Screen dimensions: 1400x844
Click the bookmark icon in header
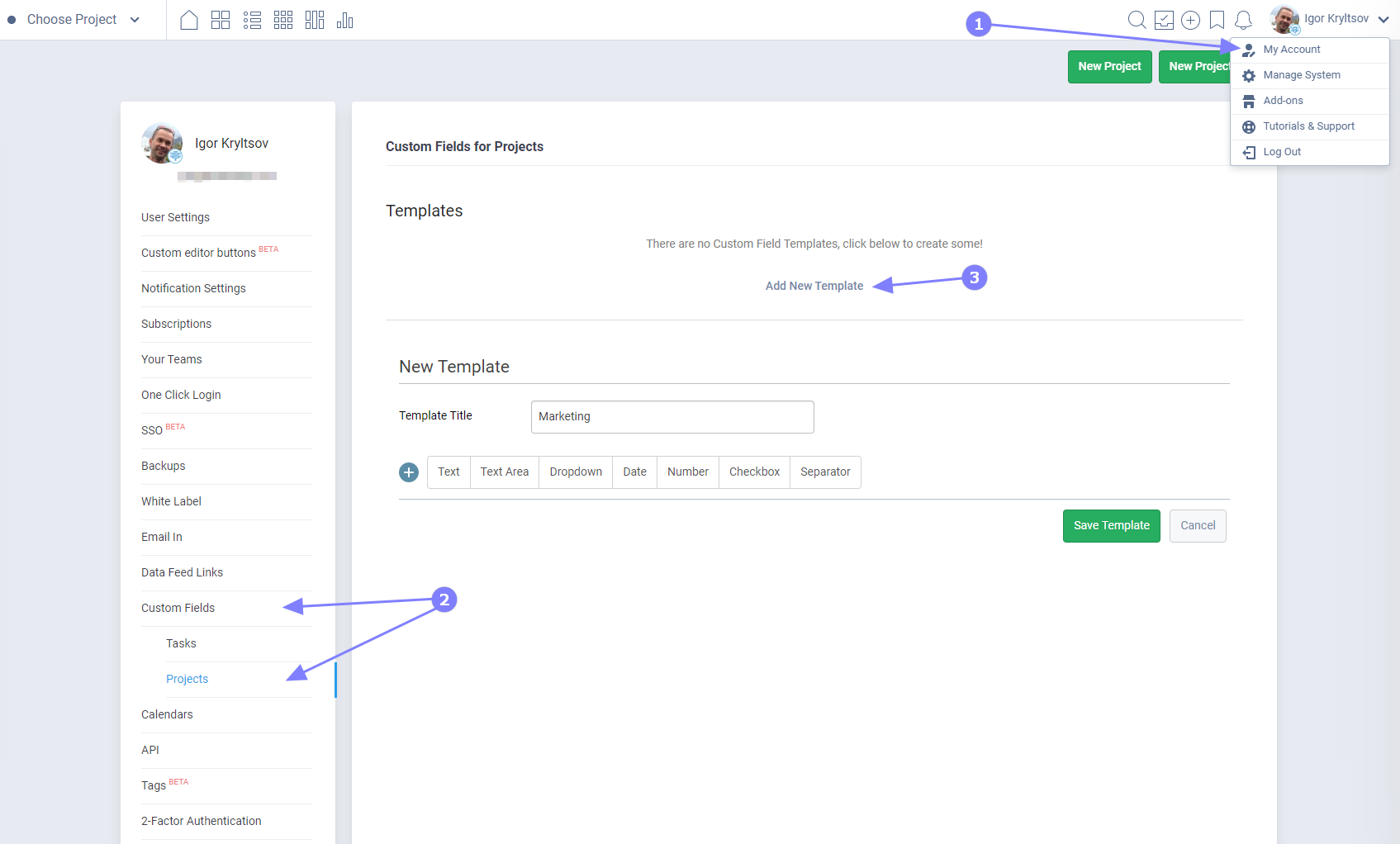point(1217,20)
